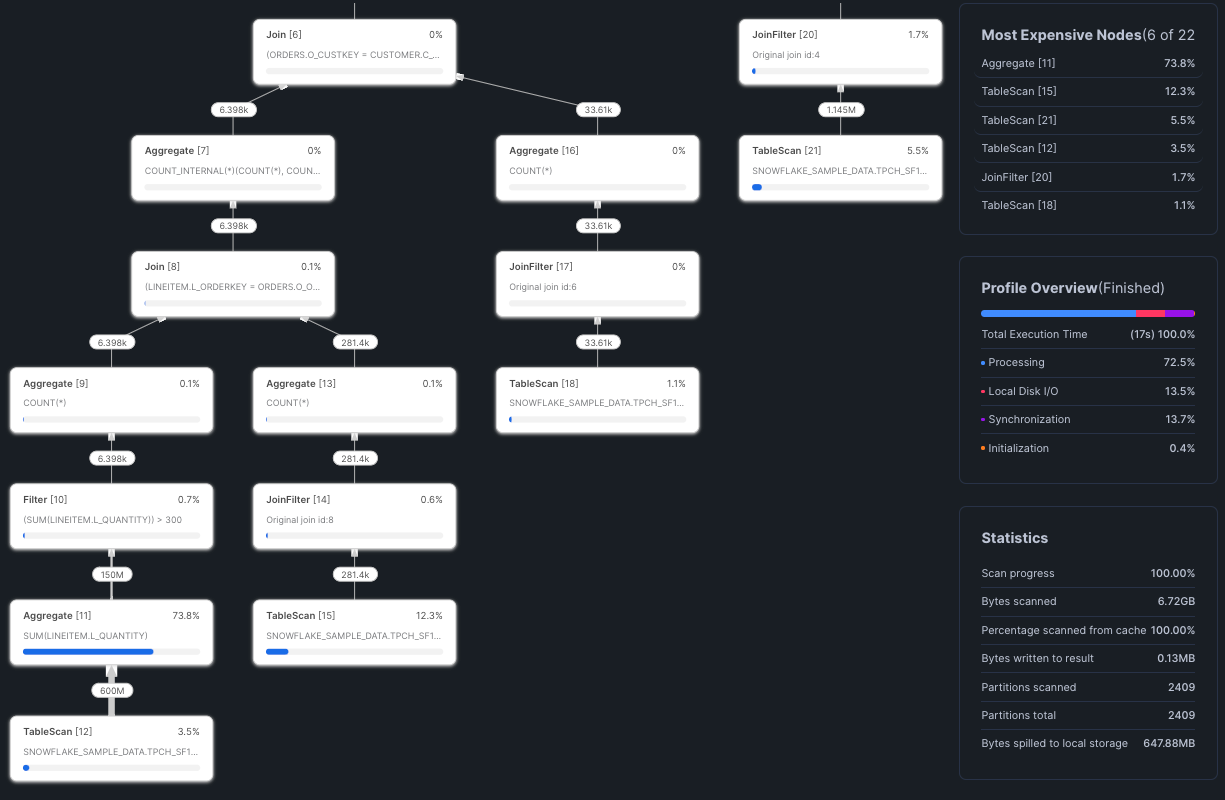Click the 1.145M row count badge

841,109
